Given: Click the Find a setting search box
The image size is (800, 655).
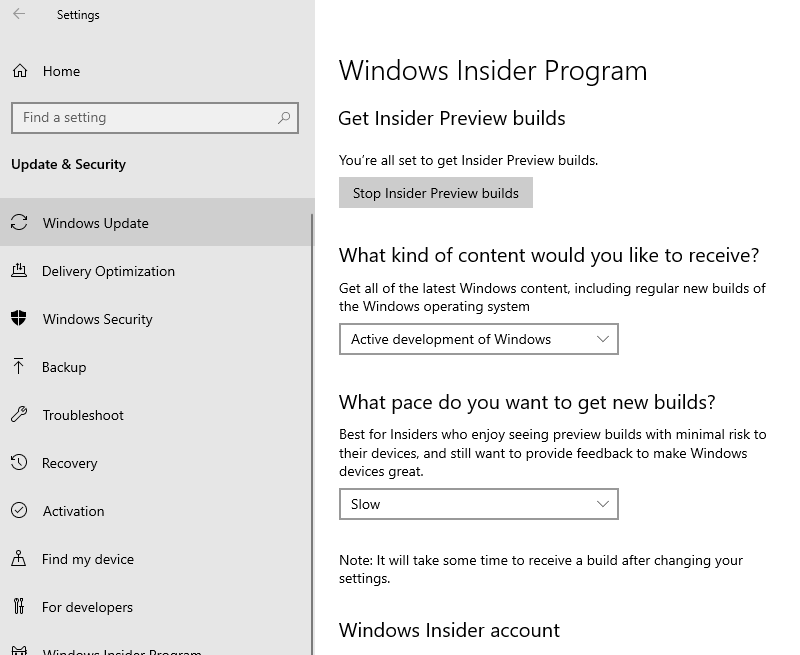Looking at the screenshot, I should coord(155,118).
